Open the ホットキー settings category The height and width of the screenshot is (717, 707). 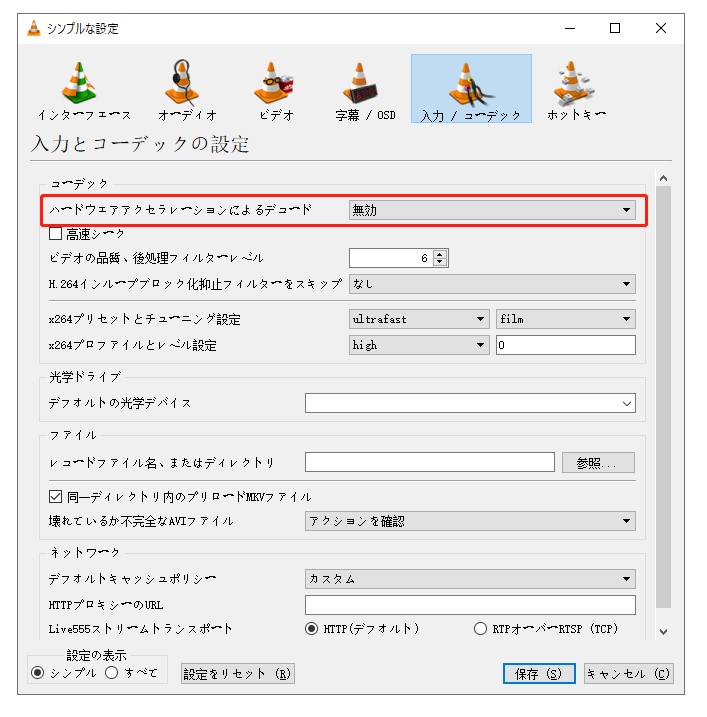click(x=576, y=90)
